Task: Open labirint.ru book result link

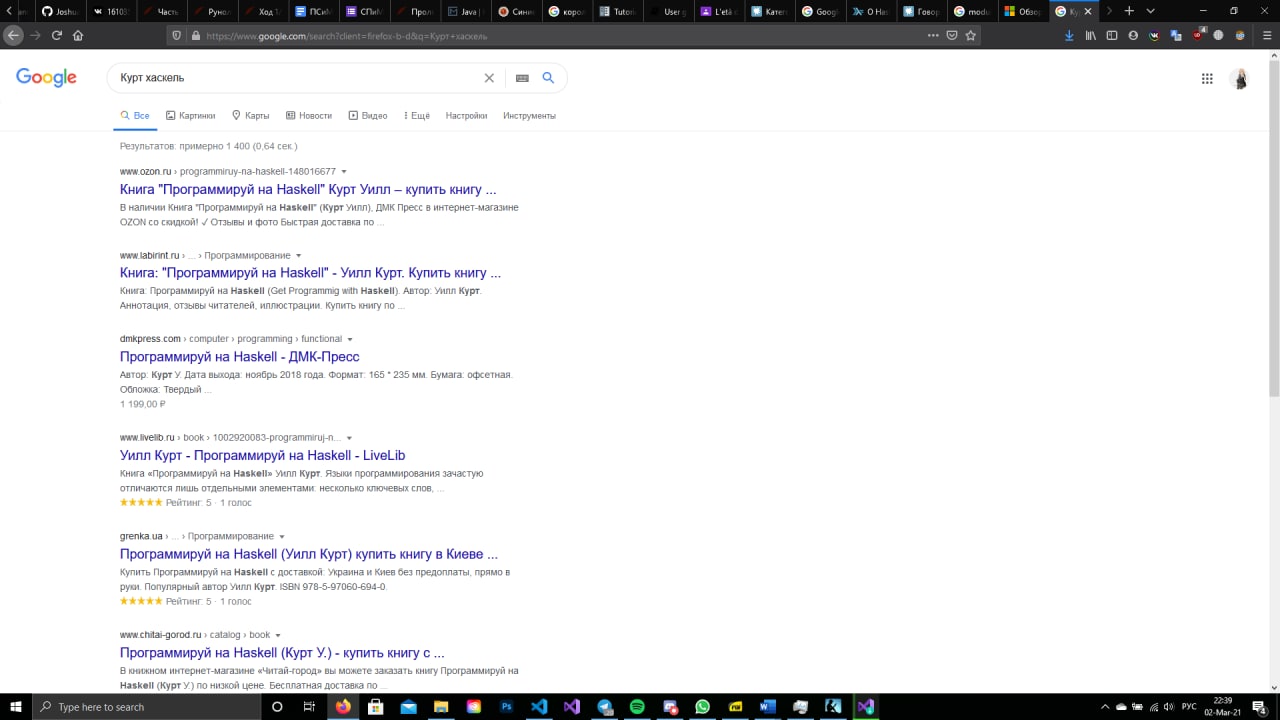Action: click(x=310, y=272)
